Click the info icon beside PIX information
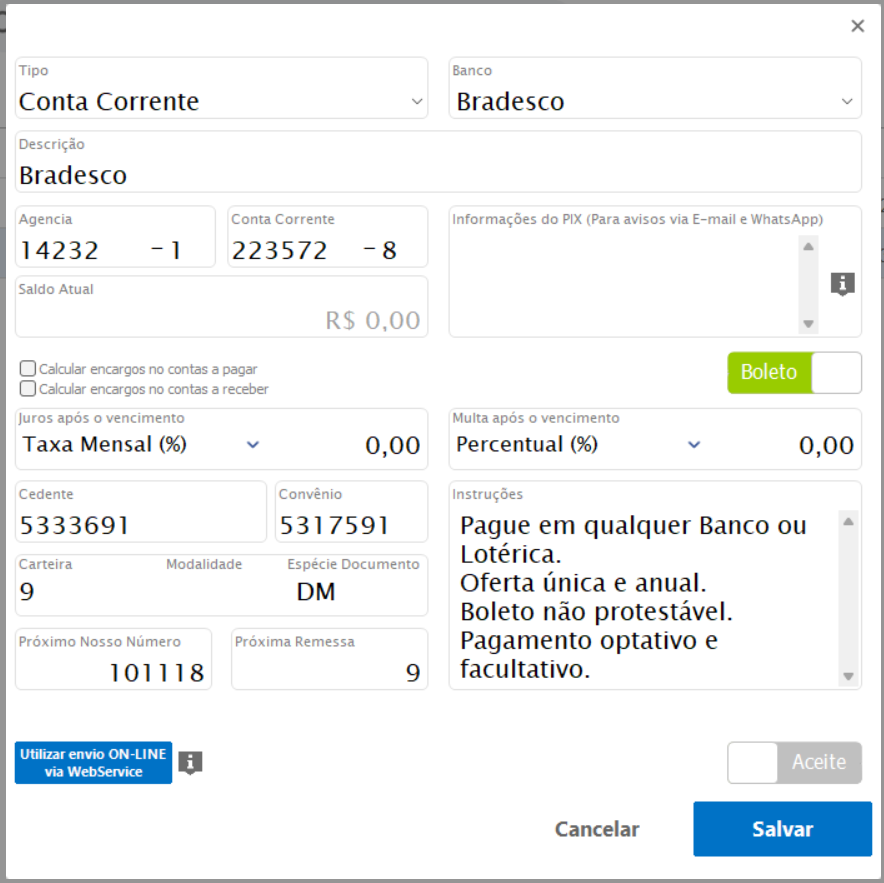 842,285
